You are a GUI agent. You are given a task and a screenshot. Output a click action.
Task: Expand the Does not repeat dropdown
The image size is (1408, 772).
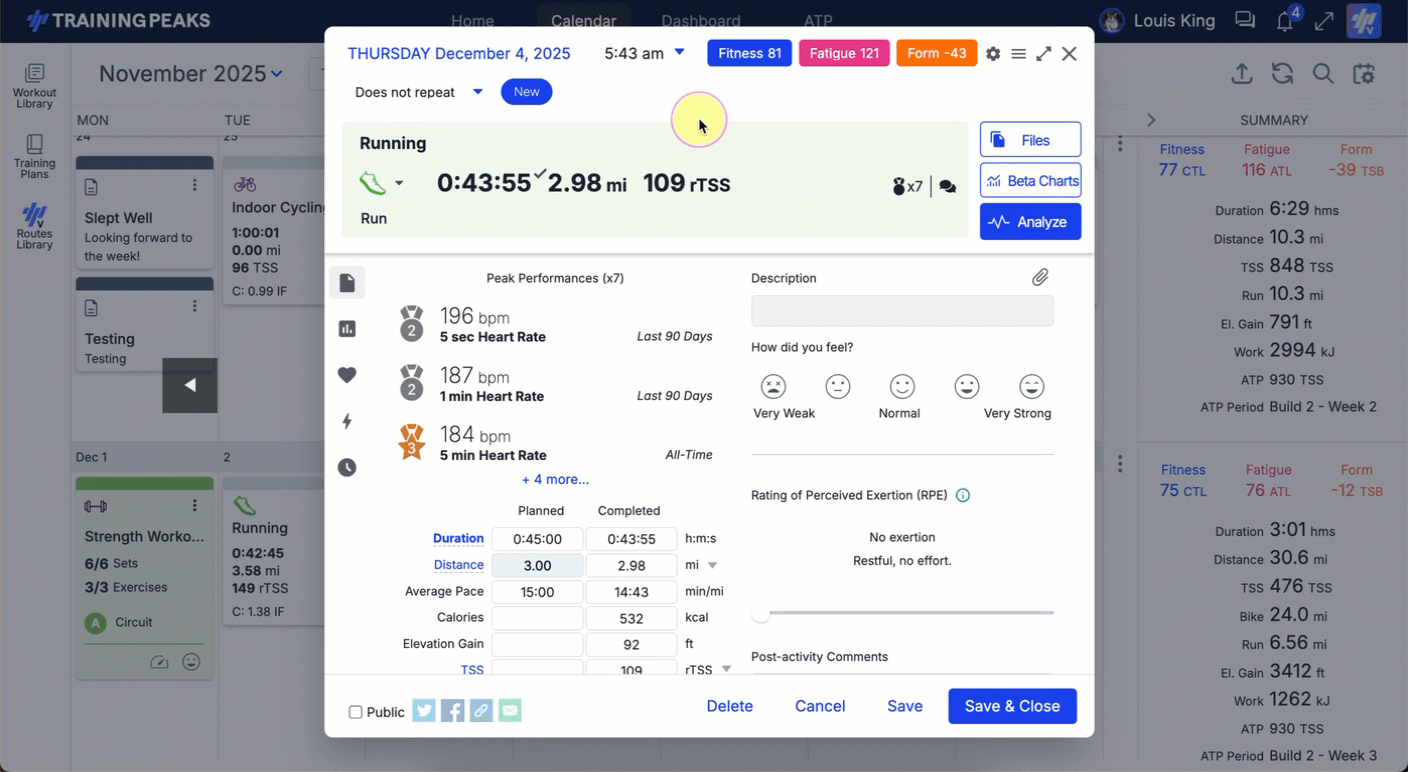[x=478, y=92]
